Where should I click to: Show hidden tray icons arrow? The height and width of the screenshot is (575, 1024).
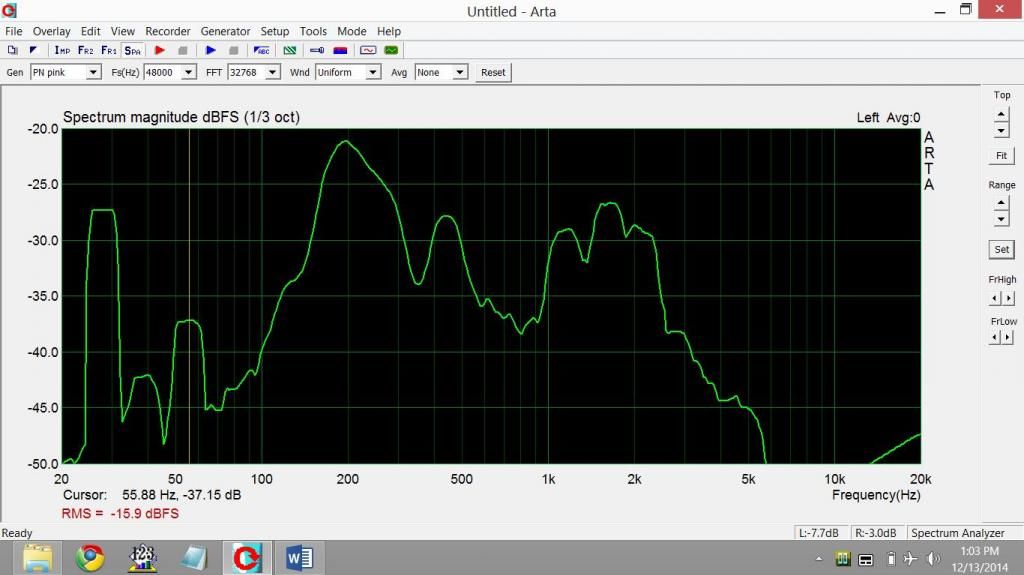pyautogui.click(x=819, y=559)
